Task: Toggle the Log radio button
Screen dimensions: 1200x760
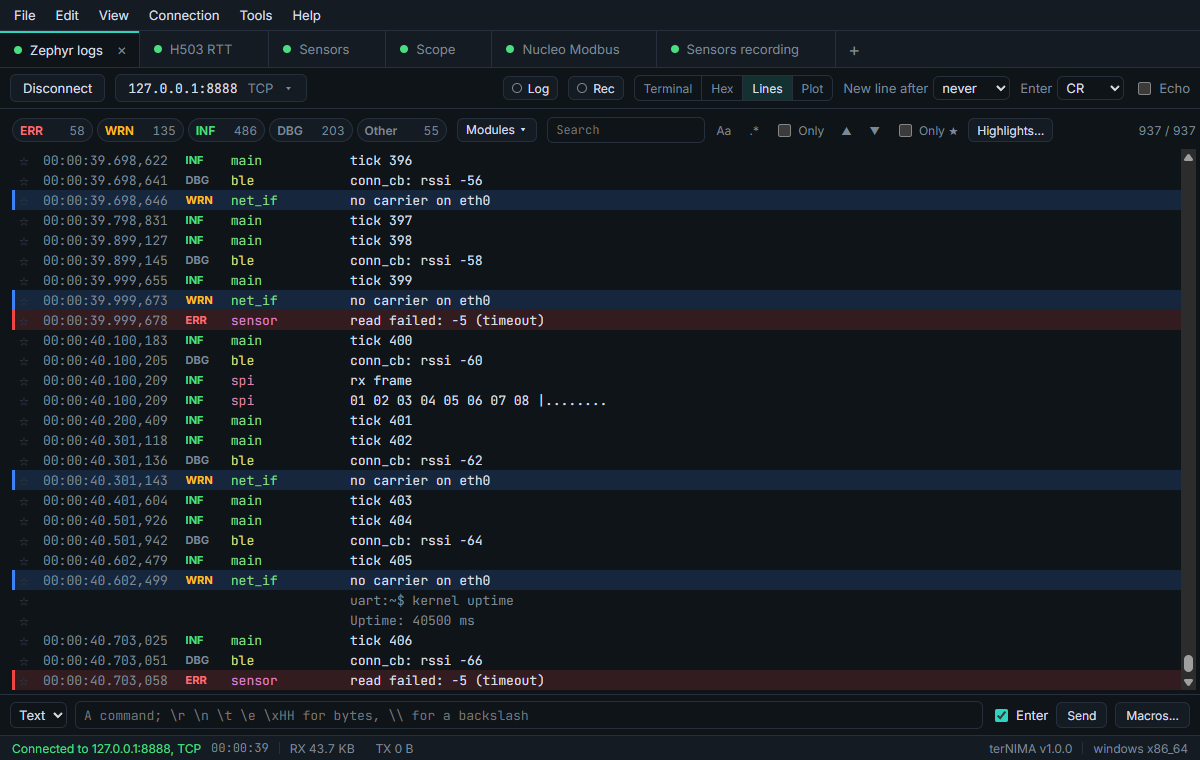Action: (x=530, y=89)
